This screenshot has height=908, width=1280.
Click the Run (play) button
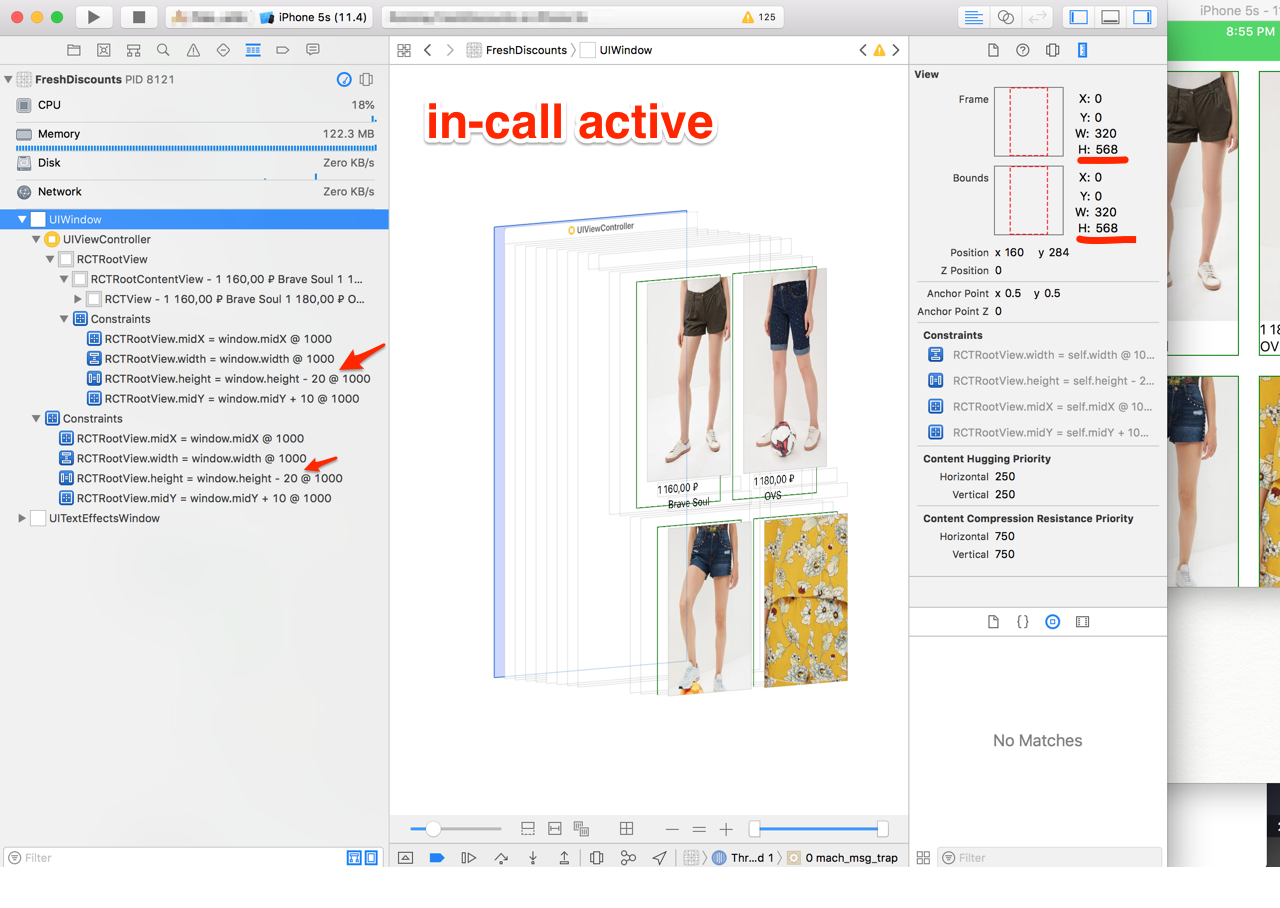click(x=94, y=17)
